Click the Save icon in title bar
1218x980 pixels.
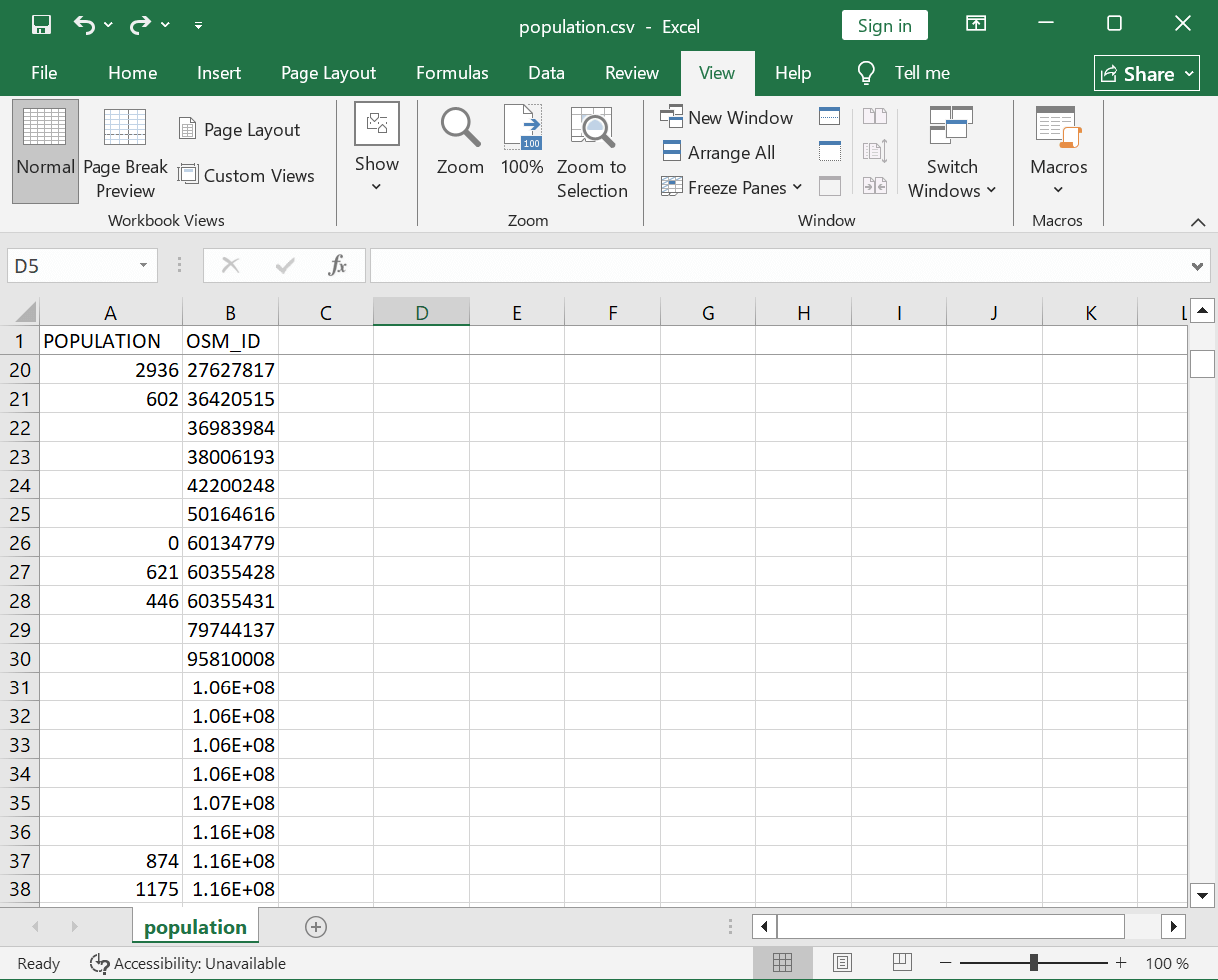click(41, 25)
